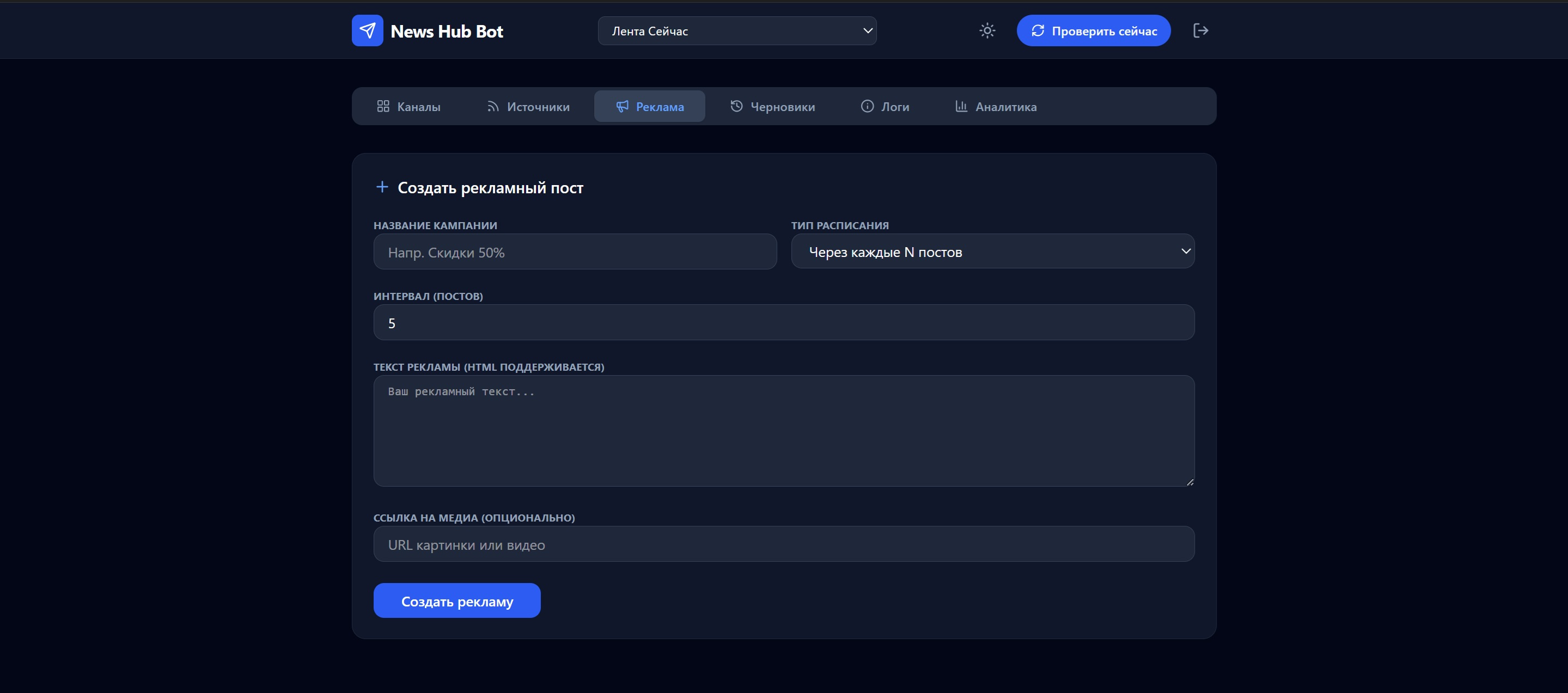1568x693 pixels.
Task: Click the refresh icon in Проверить сейчас
Action: click(1037, 30)
